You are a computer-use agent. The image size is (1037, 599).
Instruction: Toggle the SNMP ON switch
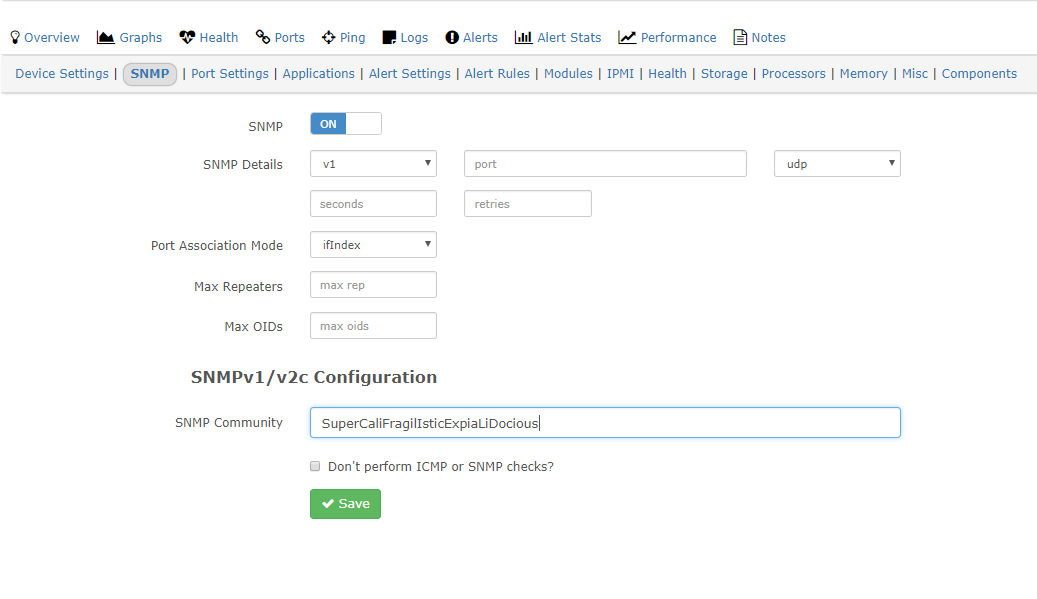tap(346, 124)
